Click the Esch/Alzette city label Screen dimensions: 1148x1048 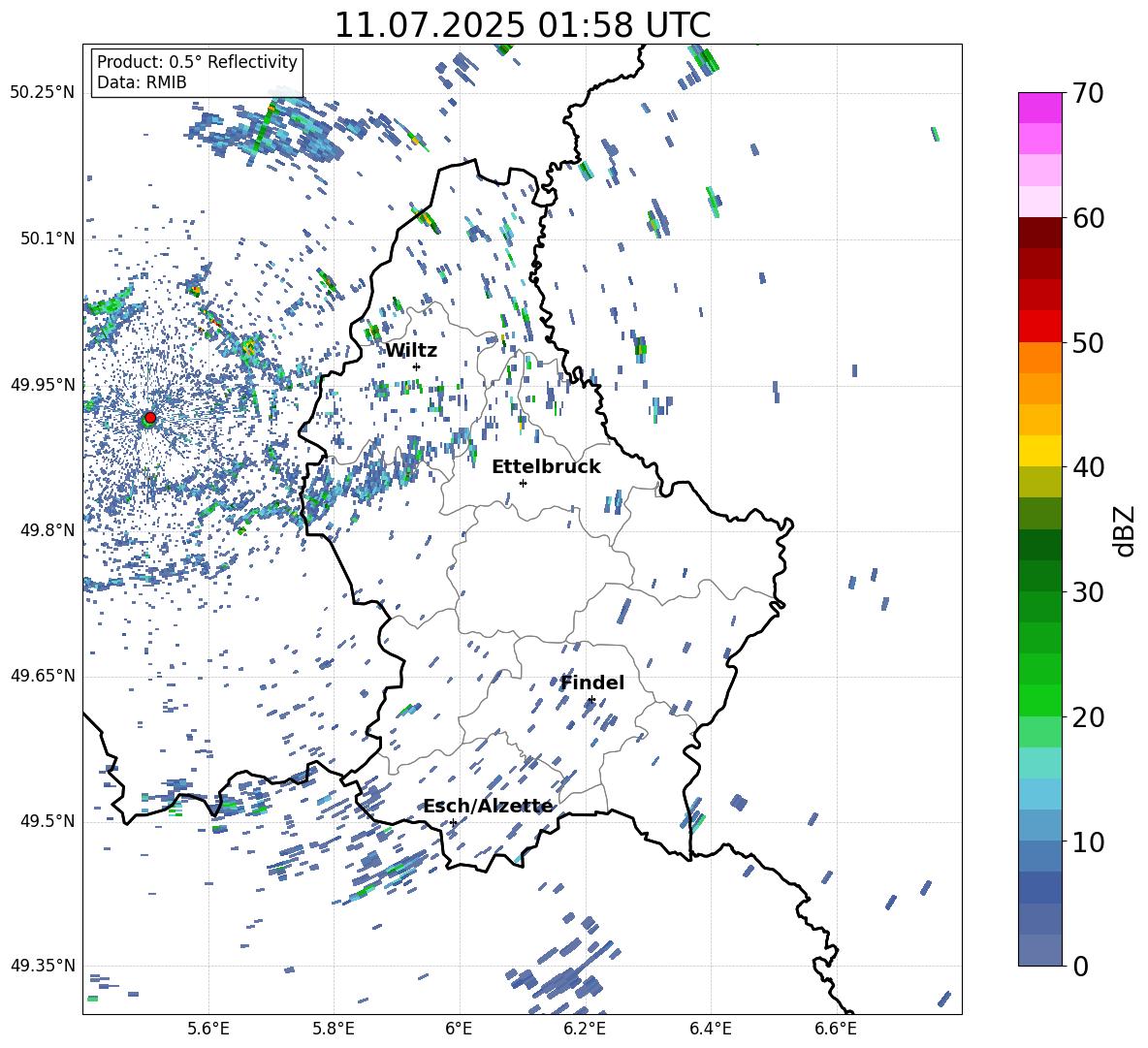coord(489,807)
